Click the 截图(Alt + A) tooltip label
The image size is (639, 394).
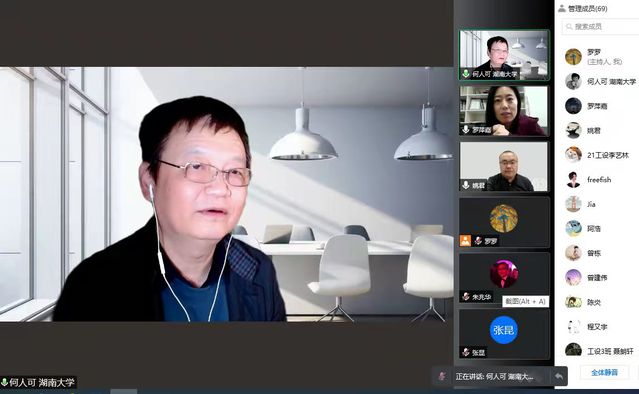pos(525,302)
